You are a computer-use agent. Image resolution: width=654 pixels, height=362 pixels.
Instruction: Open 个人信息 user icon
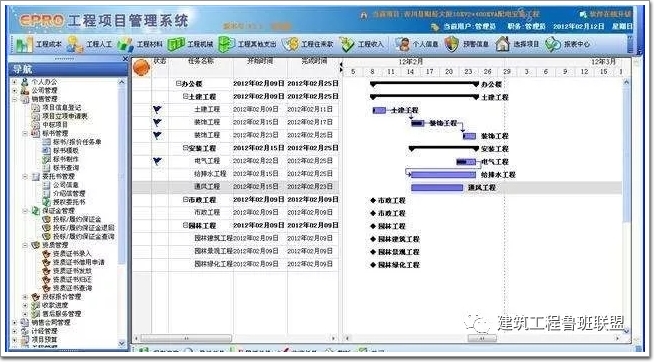pyautogui.click(x=402, y=44)
